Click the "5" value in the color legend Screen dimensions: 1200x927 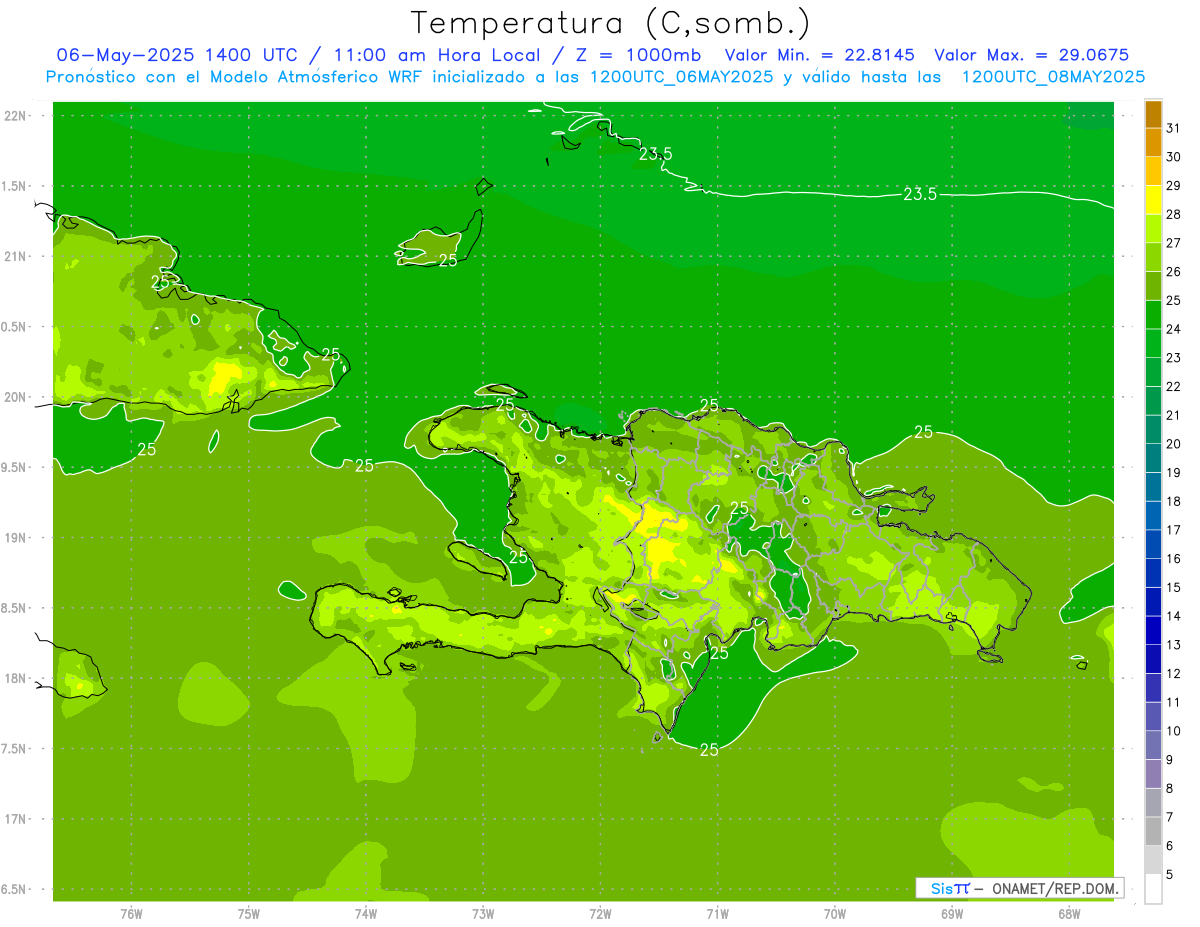click(x=1170, y=875)
